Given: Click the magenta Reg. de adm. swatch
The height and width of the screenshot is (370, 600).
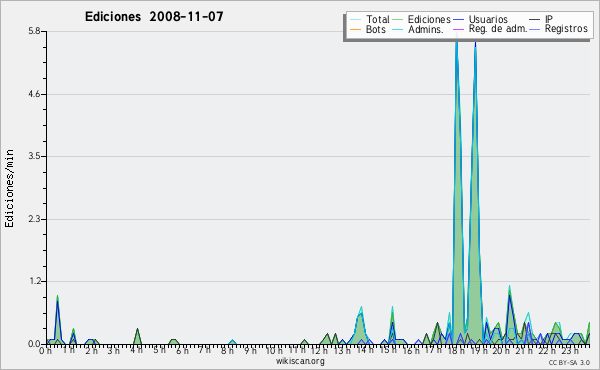Looking at the screenshot, I should pyautogui.click(x=458, y=29).
